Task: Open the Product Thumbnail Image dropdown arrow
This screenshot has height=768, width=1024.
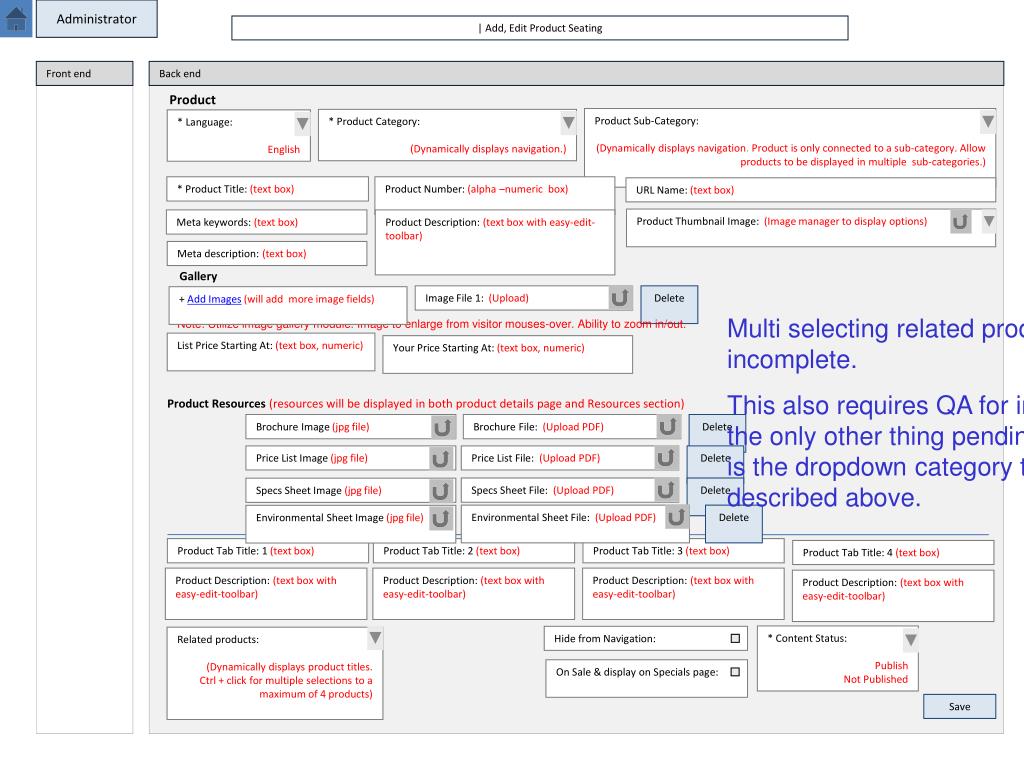Action: click(x=989, y=221)
